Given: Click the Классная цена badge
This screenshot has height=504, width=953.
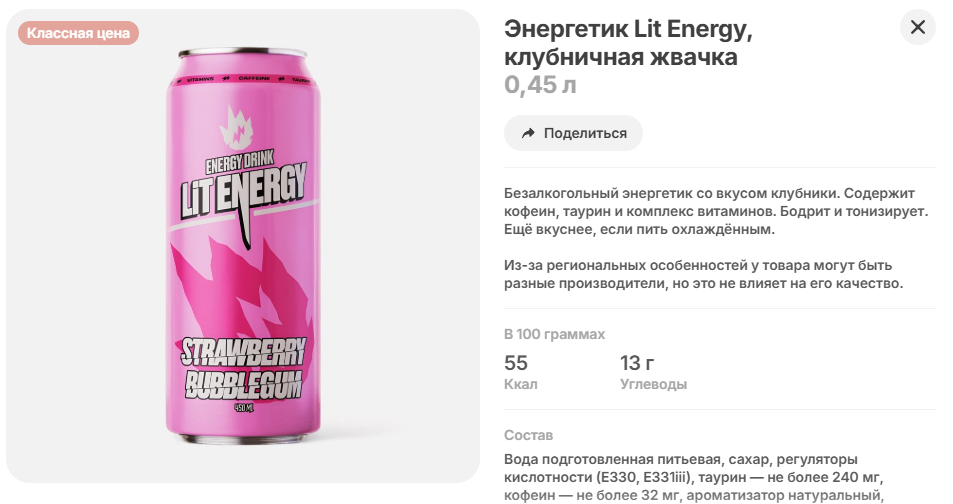Looking at the screenshot, I should (78, 33).
